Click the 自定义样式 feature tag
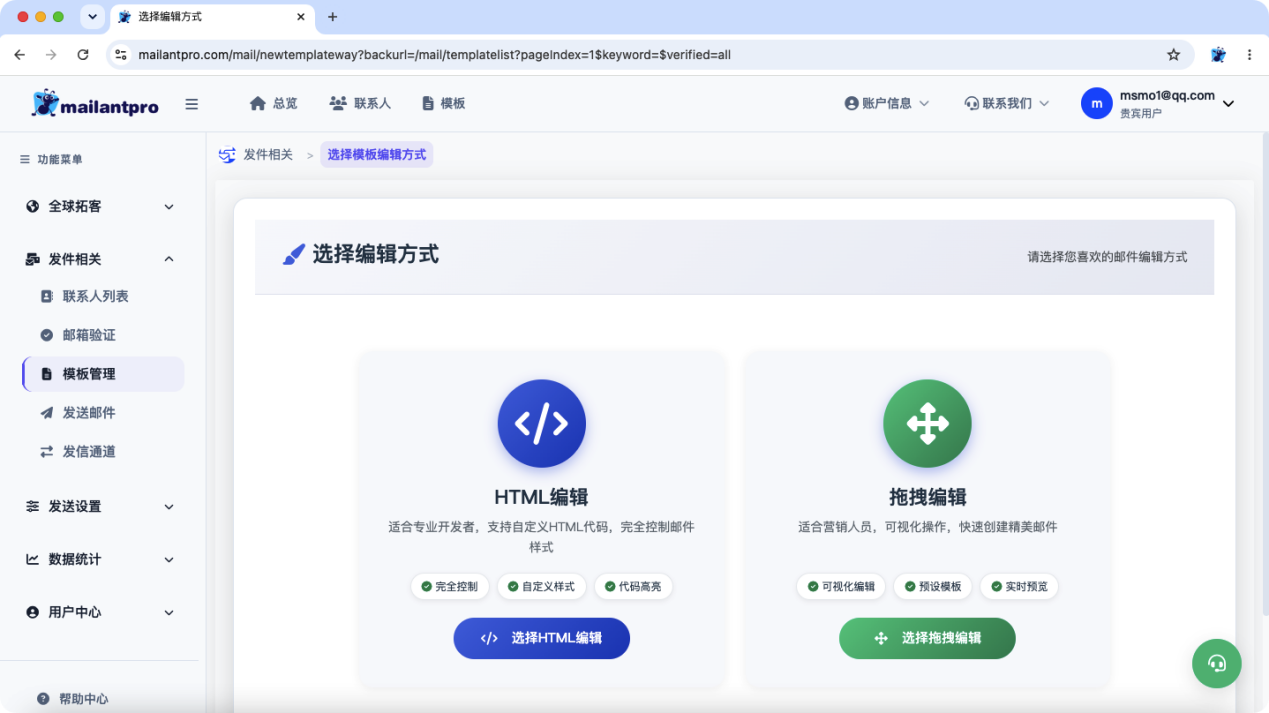1269x713 pixels. tap(541, 586)
